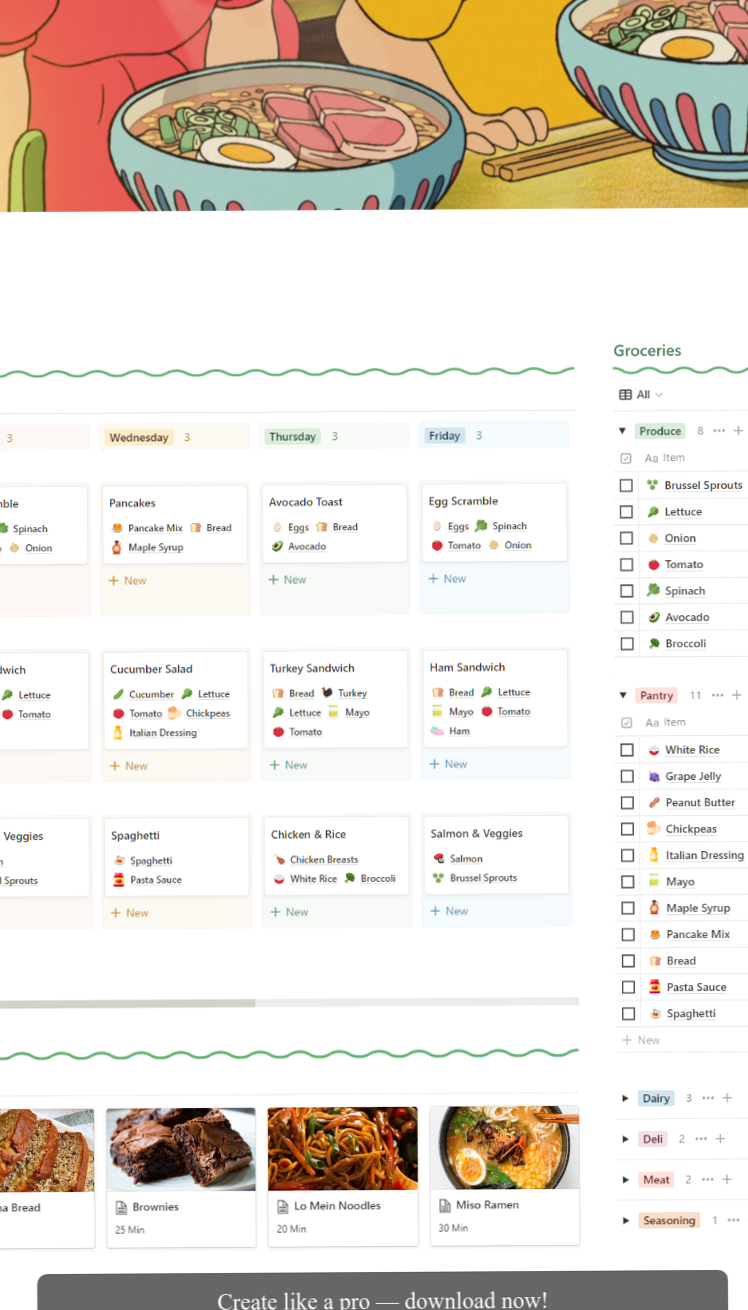Check the Lettuce checkbox in Produce
The width and height of the screenshot is (748, 1310).
pos(626,512)
